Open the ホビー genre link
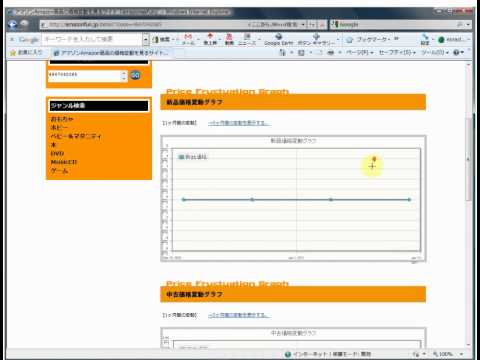Viewport: 480px width, 360px height. pyautogui.click(x=59, y=128)
